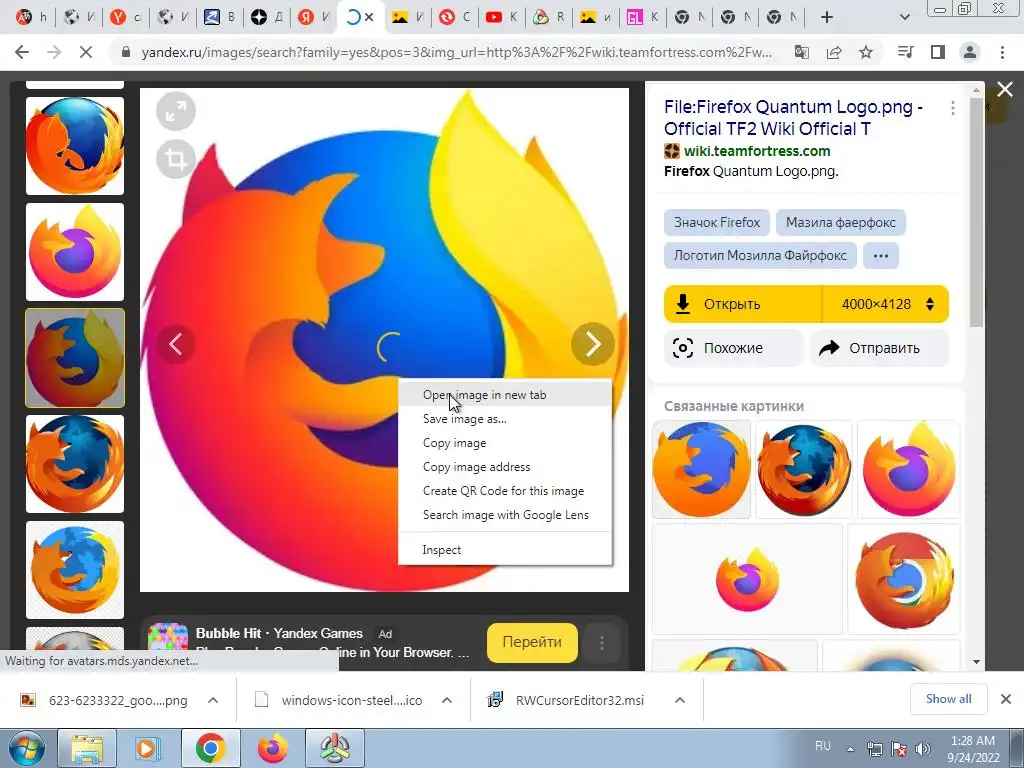Click the crop icon on the image
This screenshot has width=1024, height=768.
(x=176, y=159)
